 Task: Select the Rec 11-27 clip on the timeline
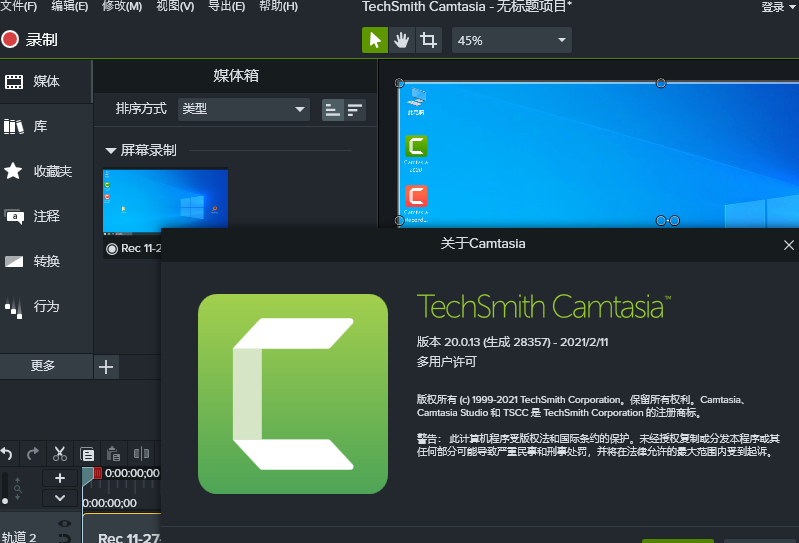tap(122, 530)
